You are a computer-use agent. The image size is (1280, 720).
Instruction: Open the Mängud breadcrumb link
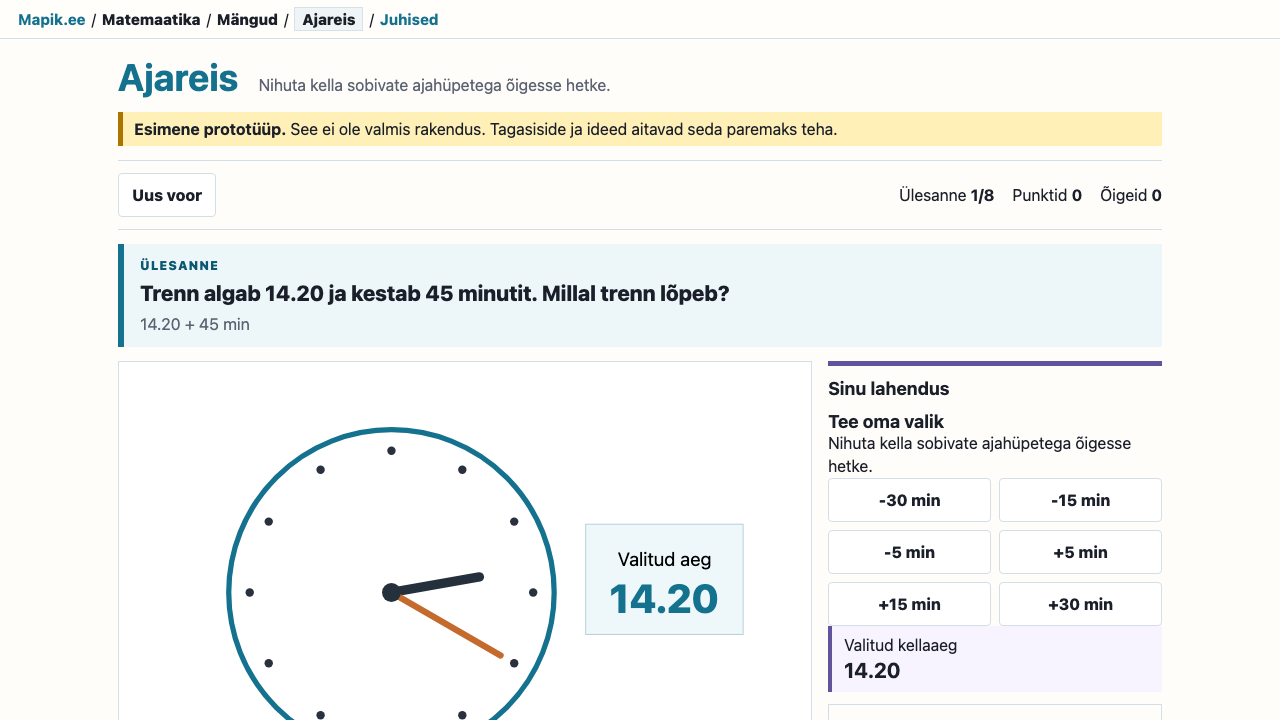(x=247, y=19)
